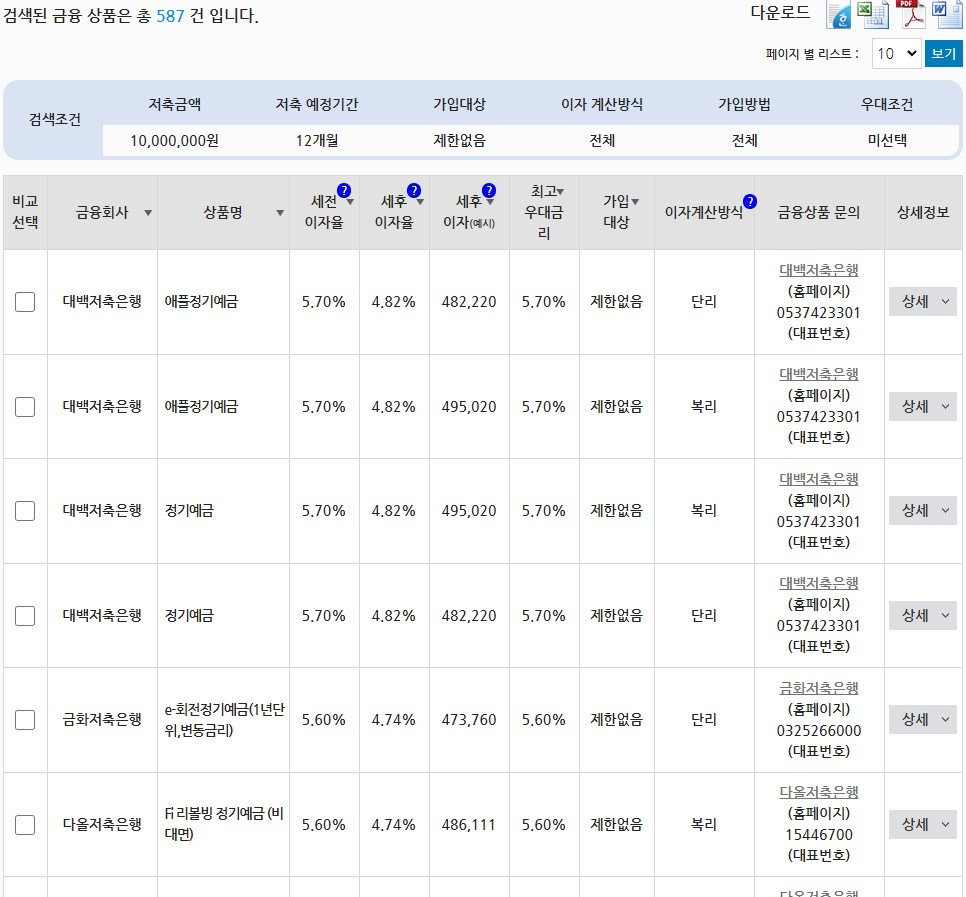Download results as PDF document
Screen dimensions: 966x897
[x=912, y=14]
